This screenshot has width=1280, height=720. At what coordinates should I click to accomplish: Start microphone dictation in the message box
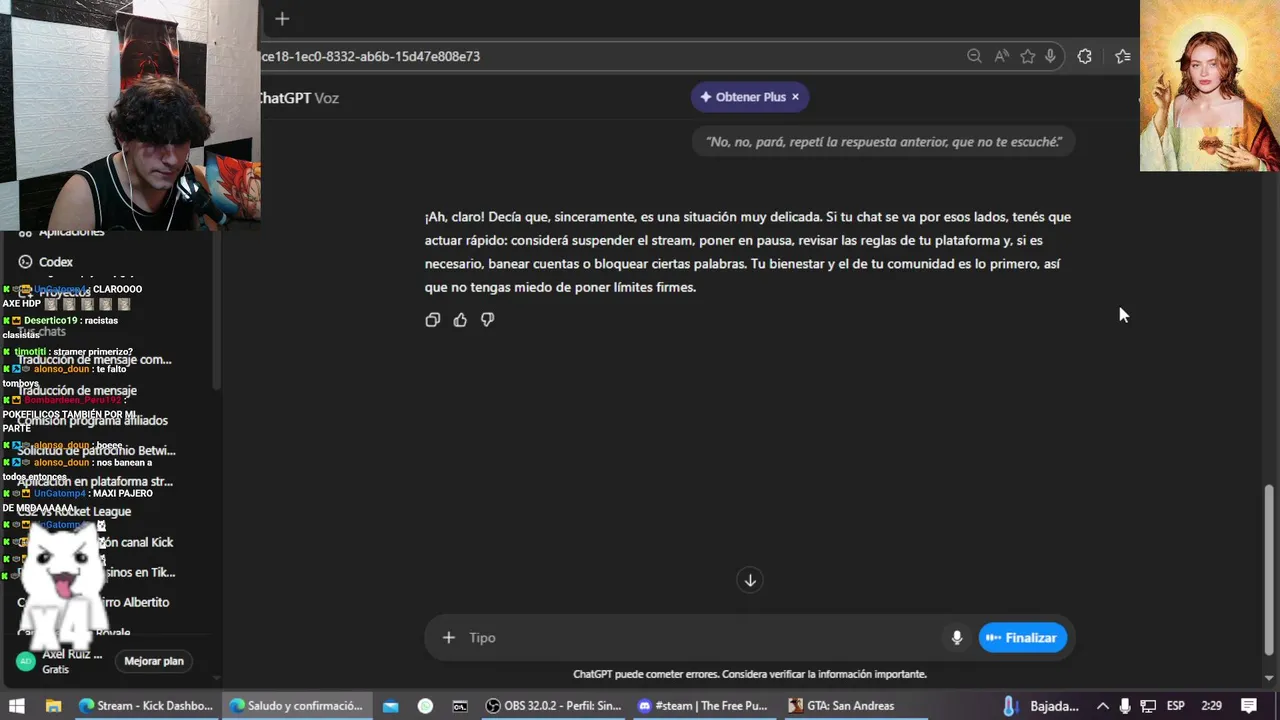[x=957, y=638]
